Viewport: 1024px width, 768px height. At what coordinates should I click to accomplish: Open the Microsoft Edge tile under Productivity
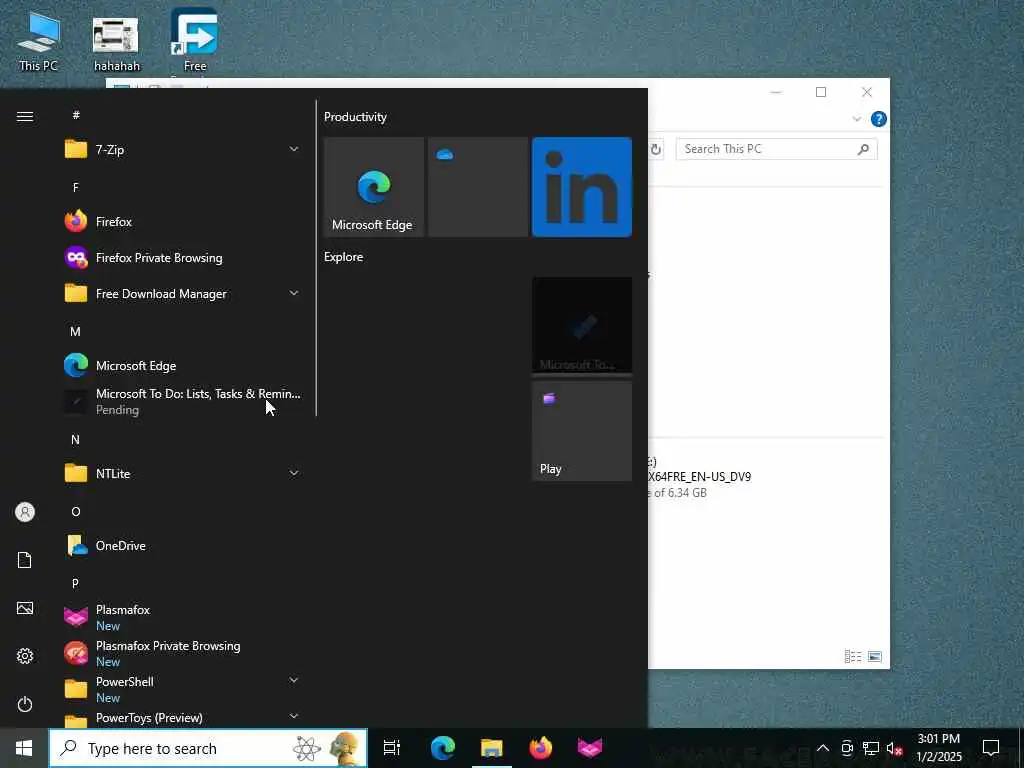pos(374,187)
